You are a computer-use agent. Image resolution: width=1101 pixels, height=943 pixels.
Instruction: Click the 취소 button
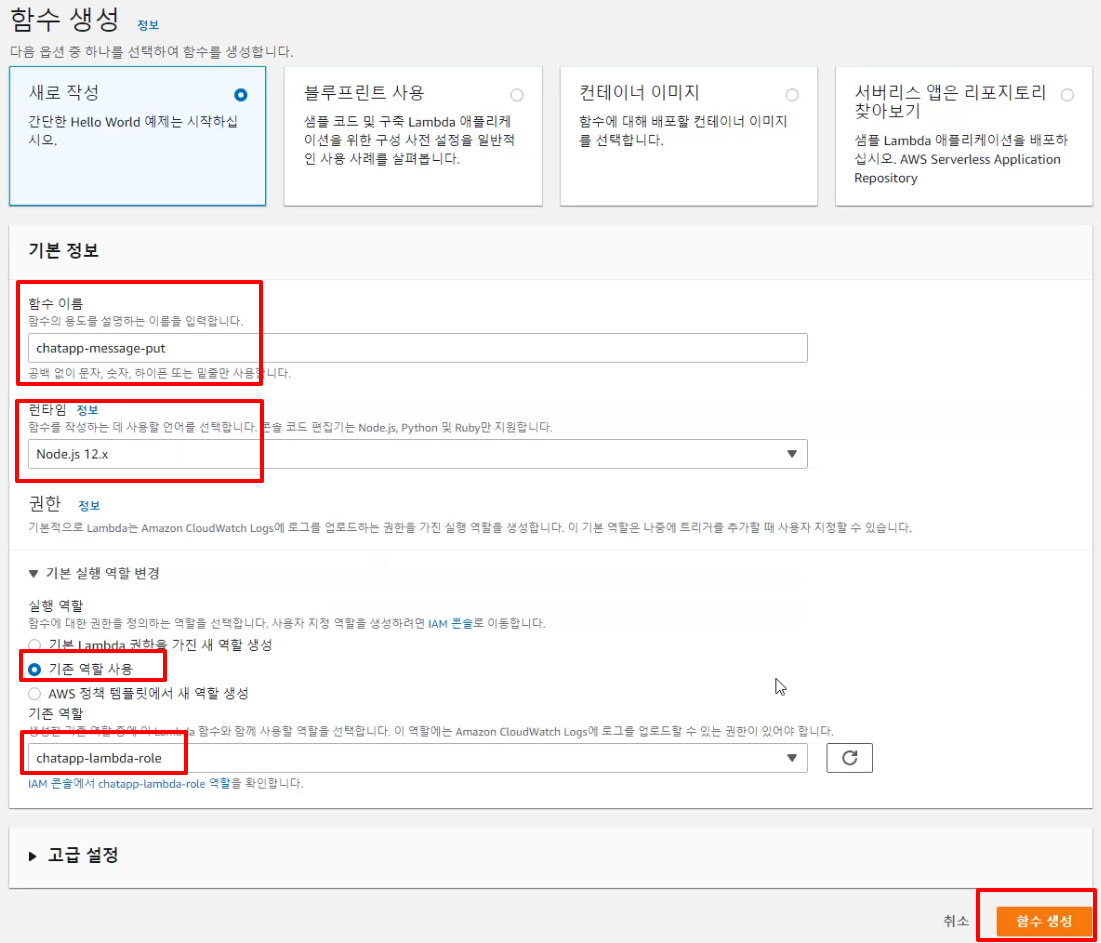pos(956,921)
